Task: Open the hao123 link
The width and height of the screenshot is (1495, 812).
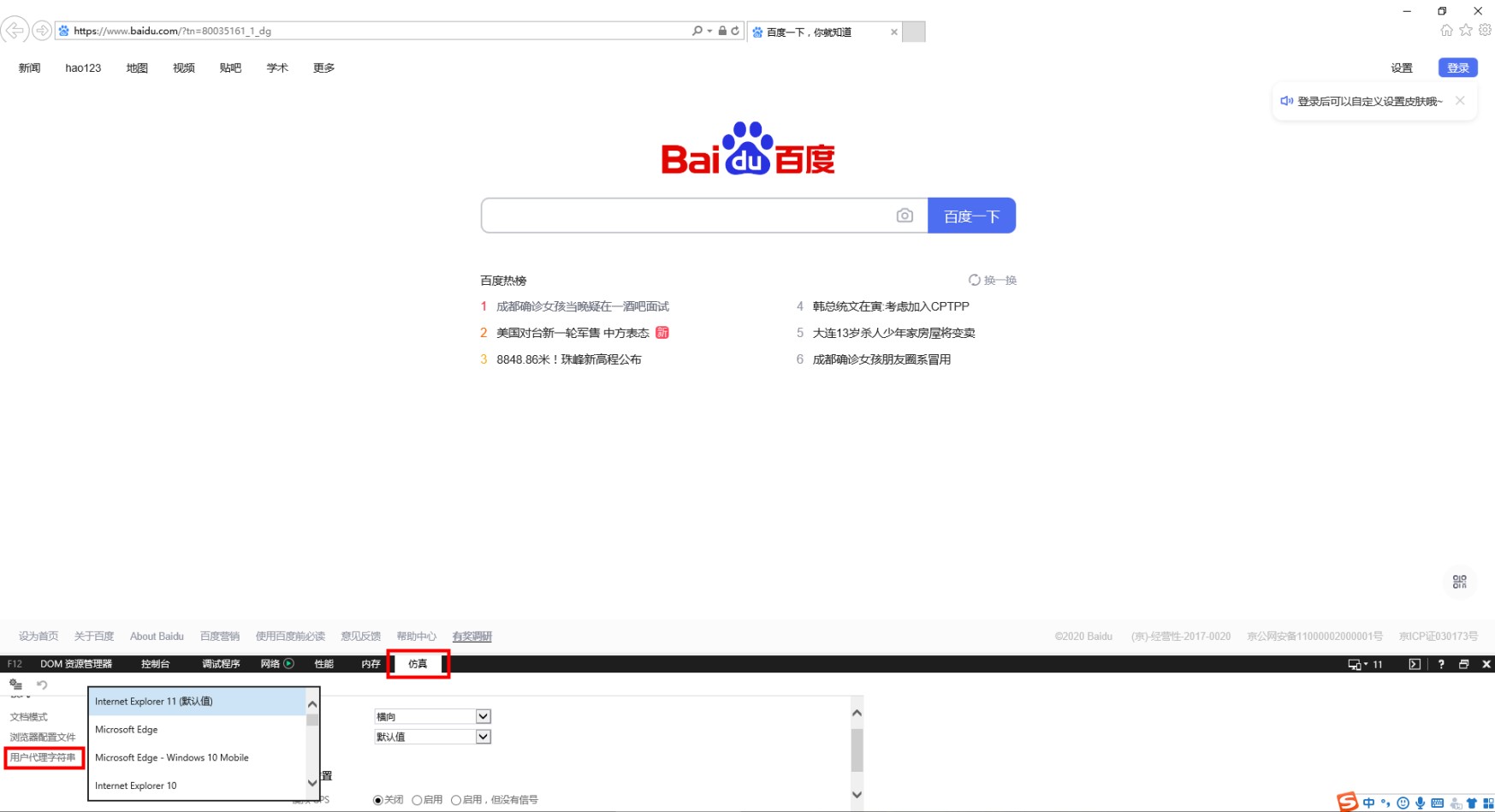Action: pyautogui.click(x=83, y=68)
